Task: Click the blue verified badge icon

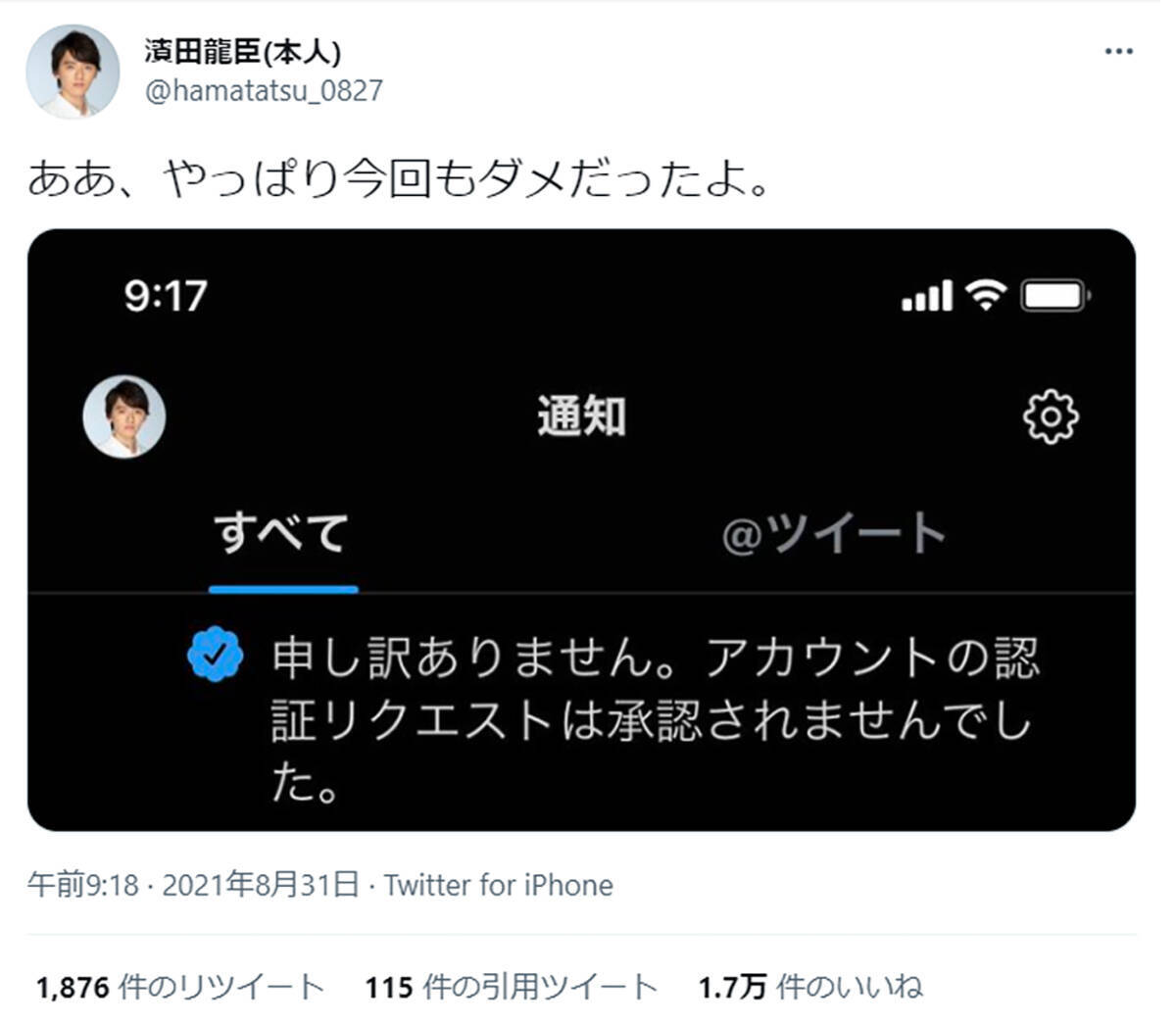Action: pyautogui.click(x=215, y=657)
